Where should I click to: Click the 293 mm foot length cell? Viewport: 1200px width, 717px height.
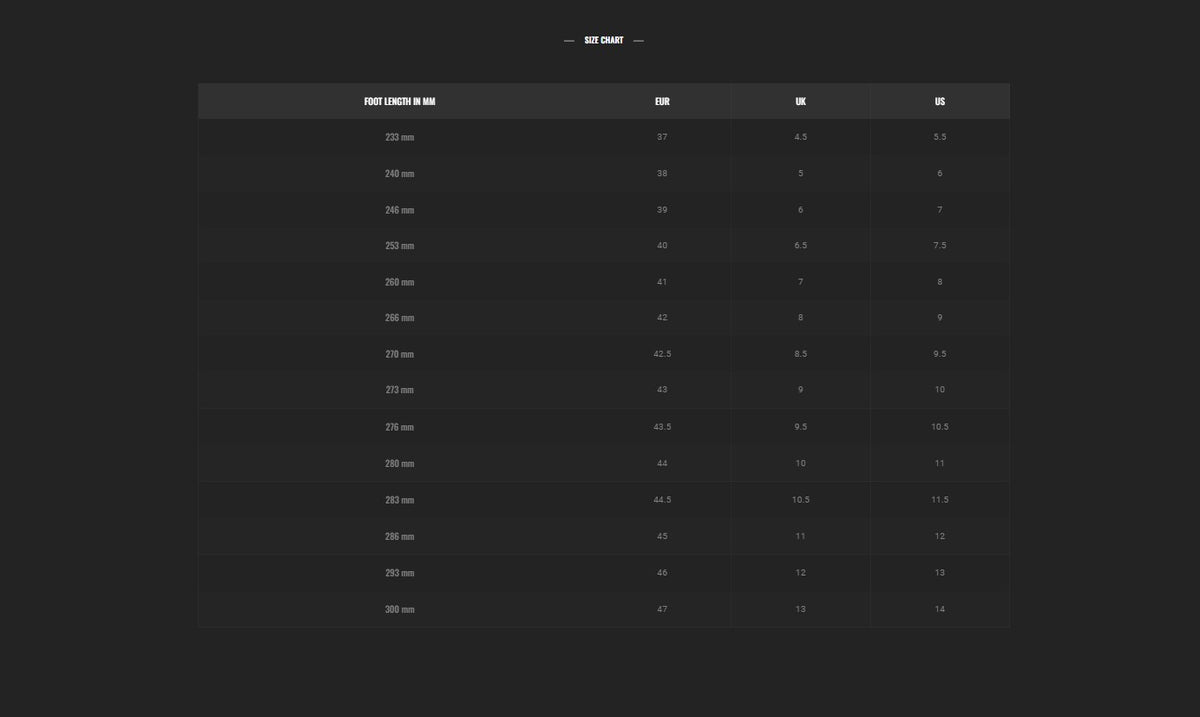(400, 573)
